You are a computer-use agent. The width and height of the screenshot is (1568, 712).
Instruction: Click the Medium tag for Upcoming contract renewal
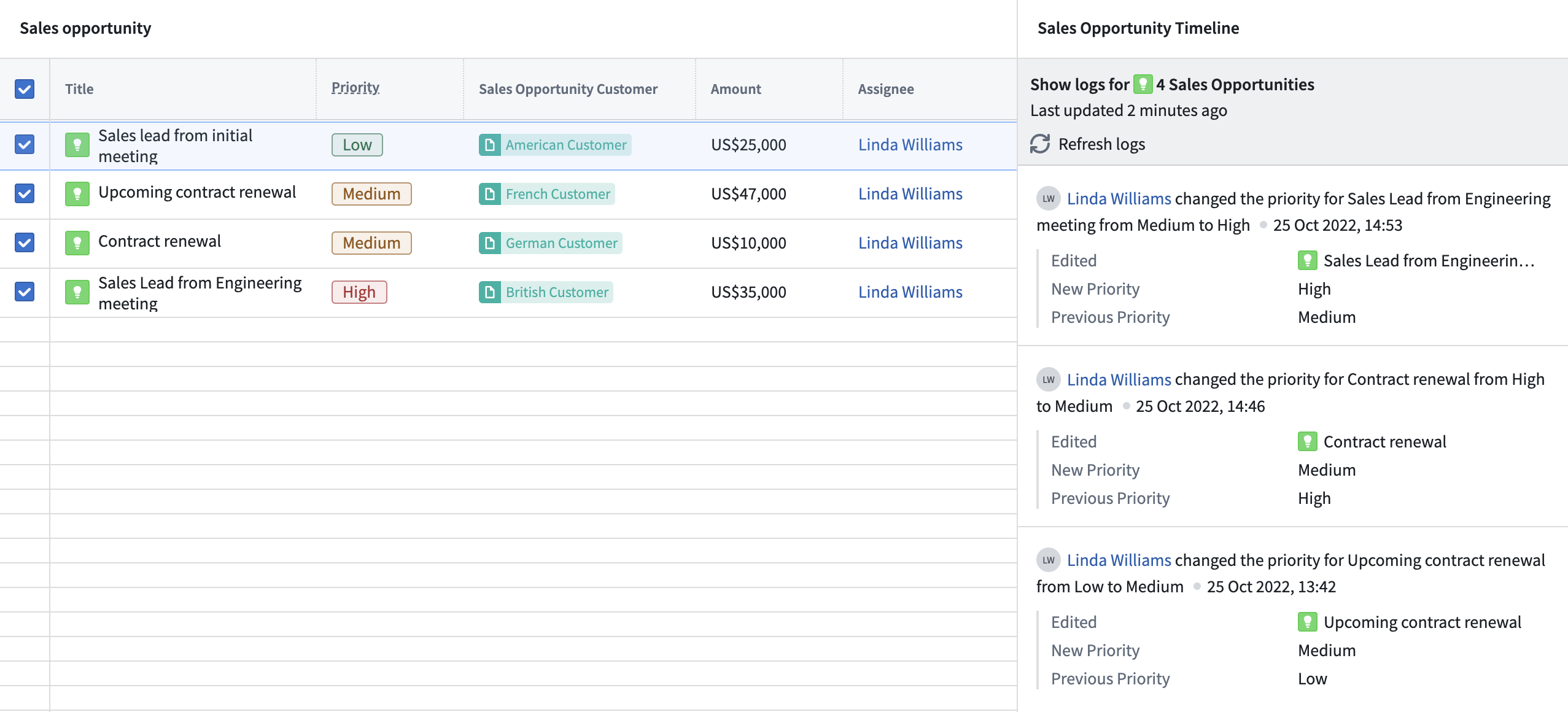coord(371,194)
